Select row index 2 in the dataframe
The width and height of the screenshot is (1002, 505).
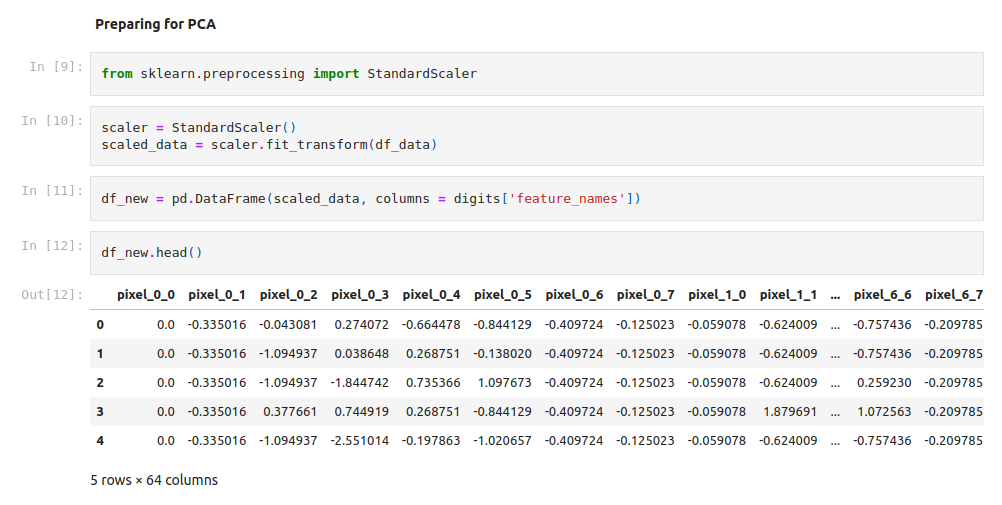pos(100,383)
